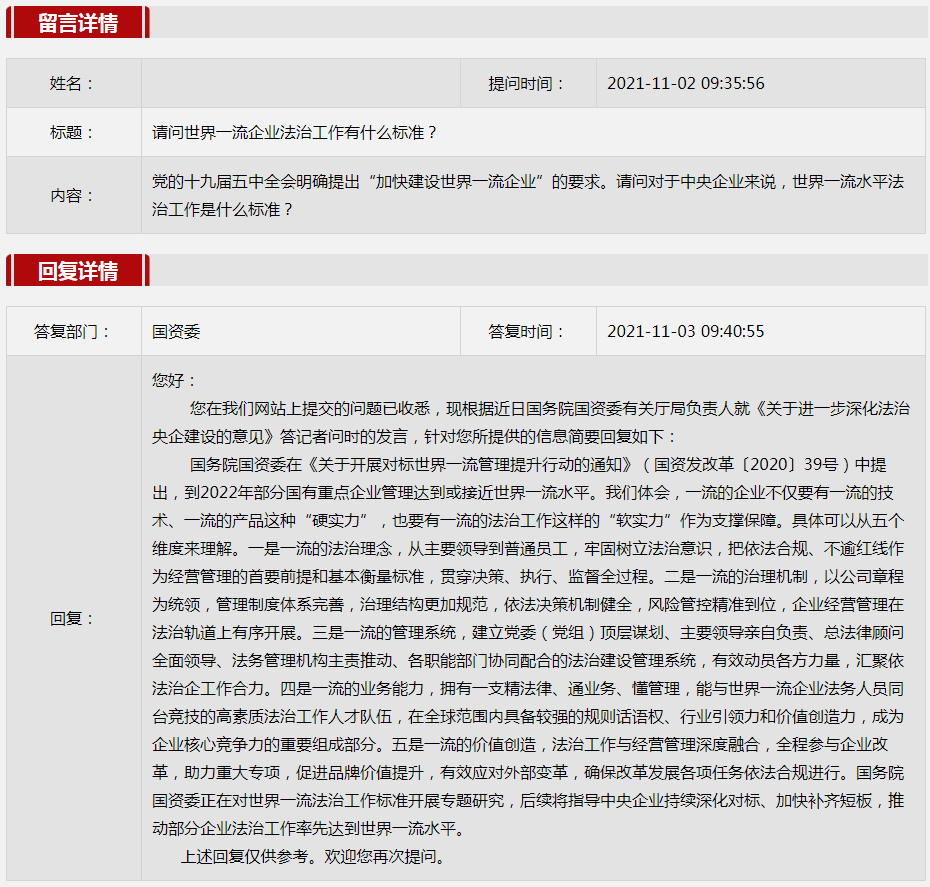
Task: Click the 留言详情 section header
Action: (x=77, y=23)
